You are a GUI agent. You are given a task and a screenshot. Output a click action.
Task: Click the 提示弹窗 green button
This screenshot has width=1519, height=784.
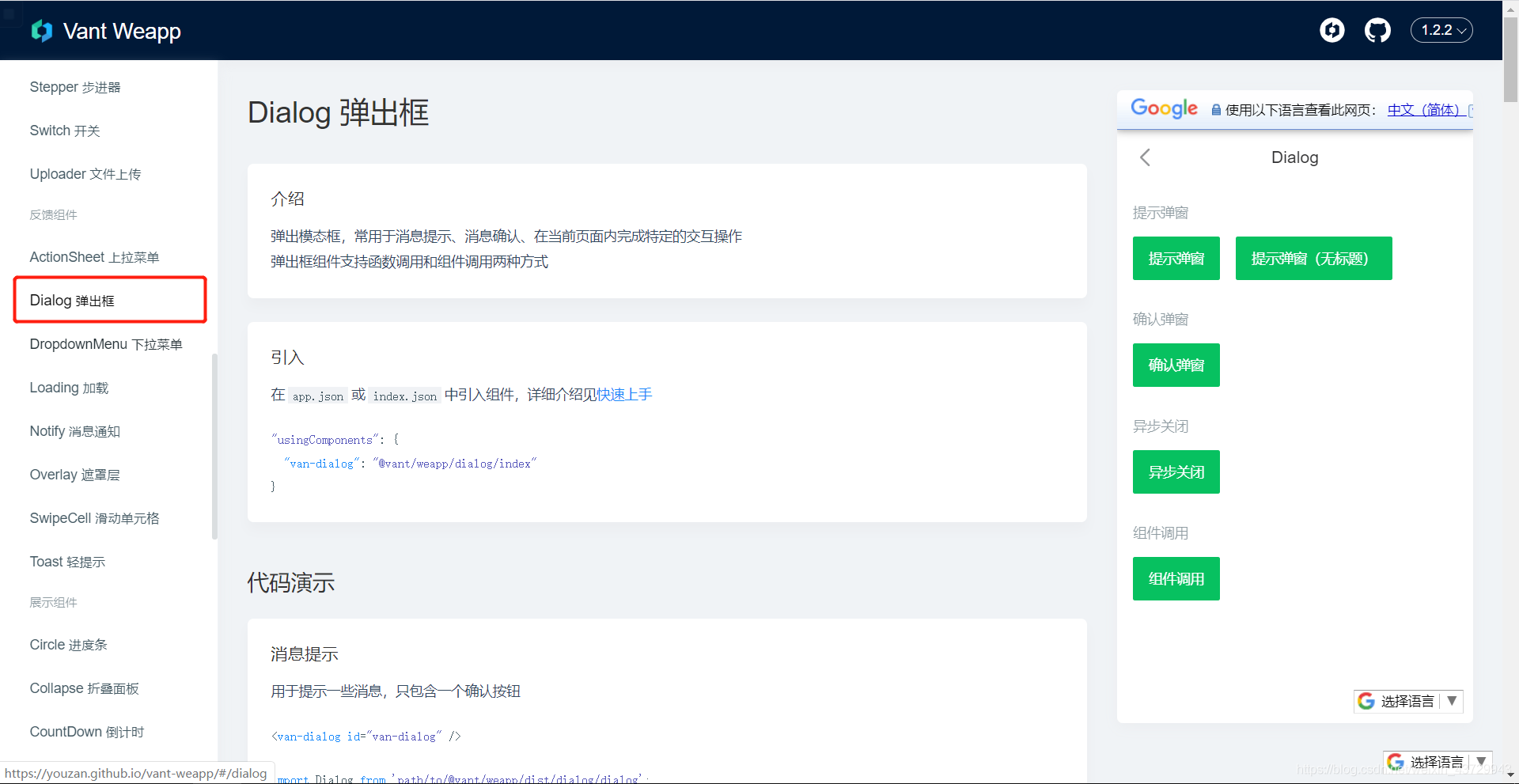click(1176, 258)
